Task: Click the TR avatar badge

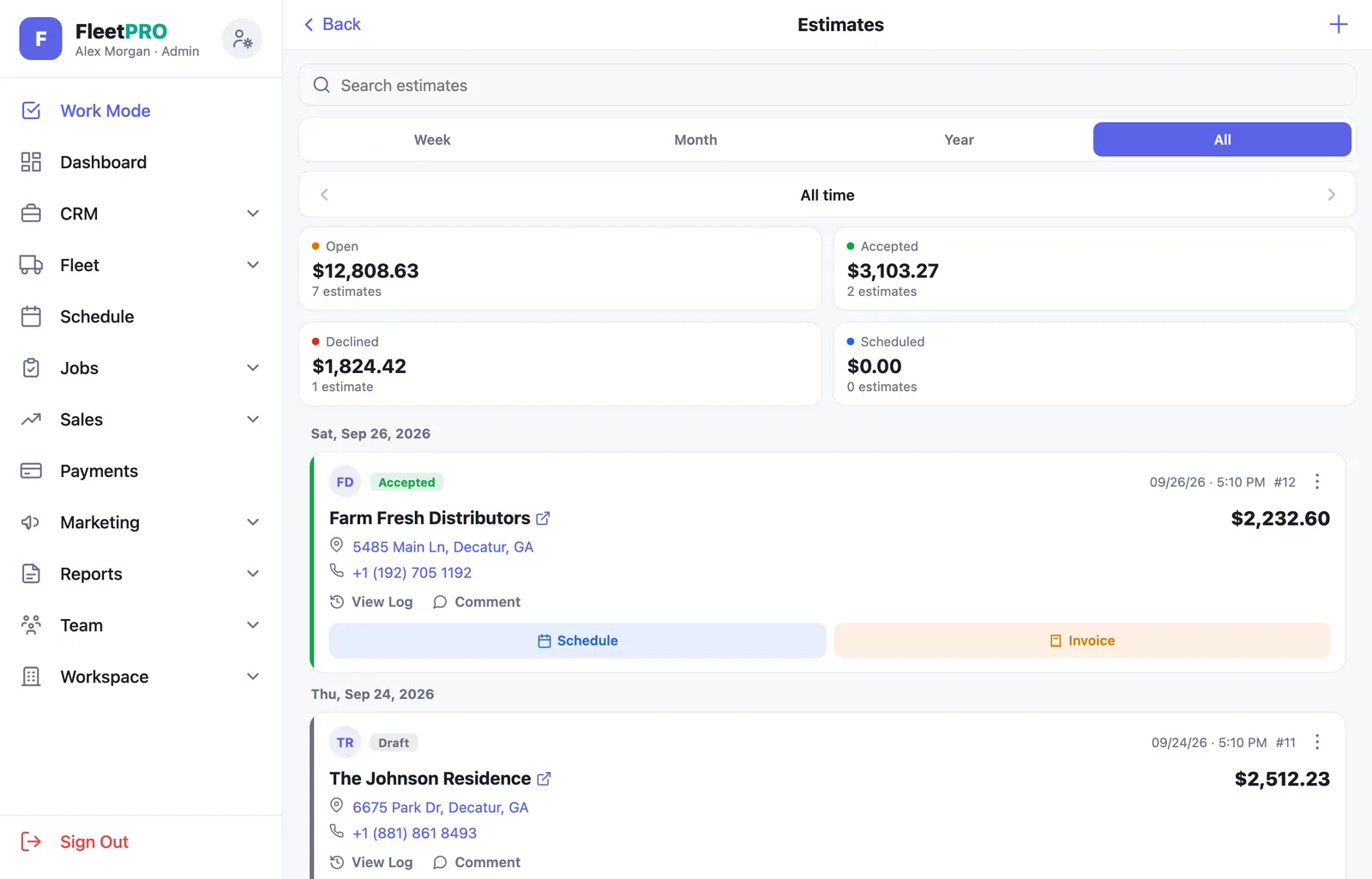Action: (x=345, y=743)
